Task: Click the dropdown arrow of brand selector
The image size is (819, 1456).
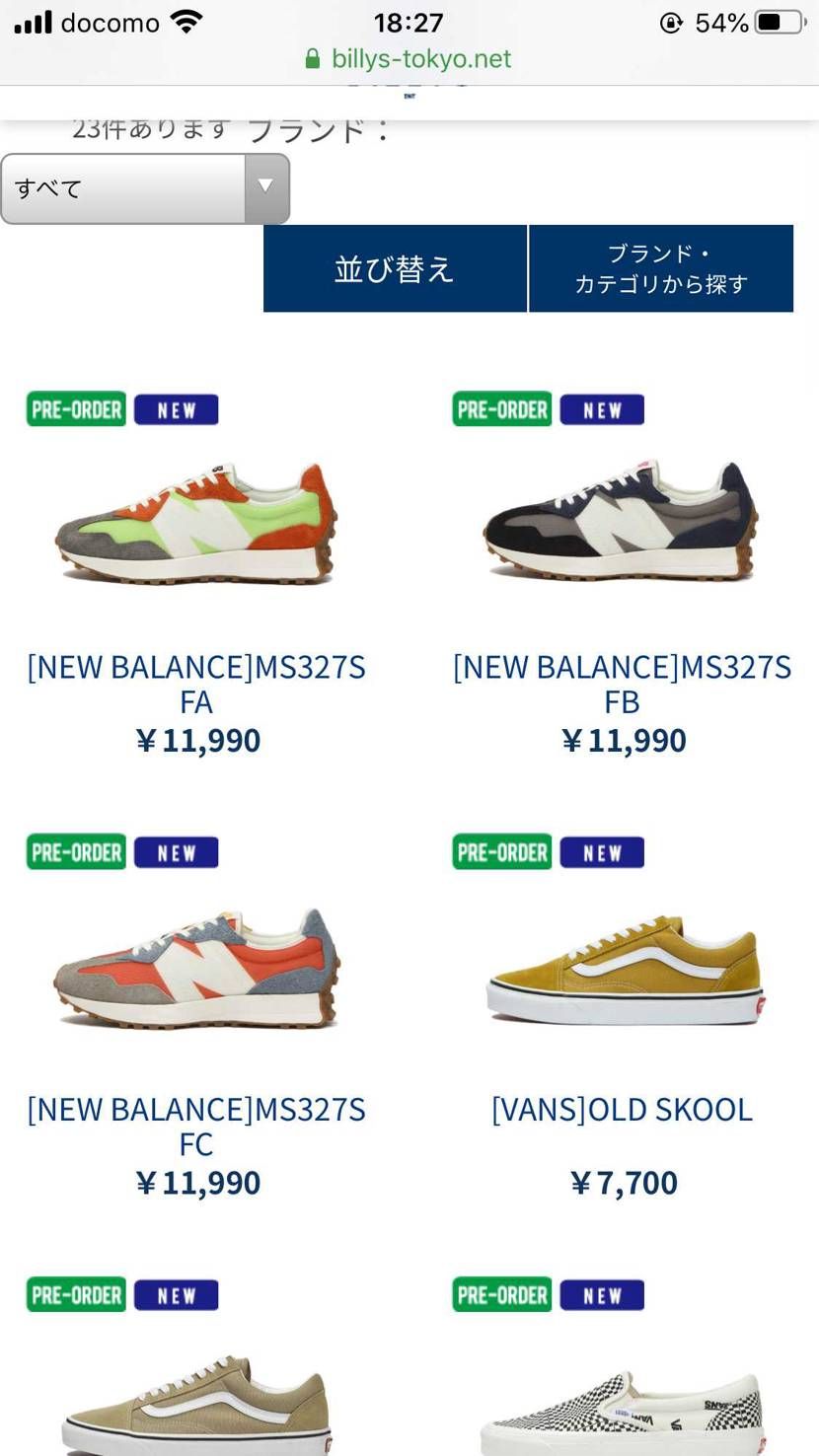Action: pos(265,187)
